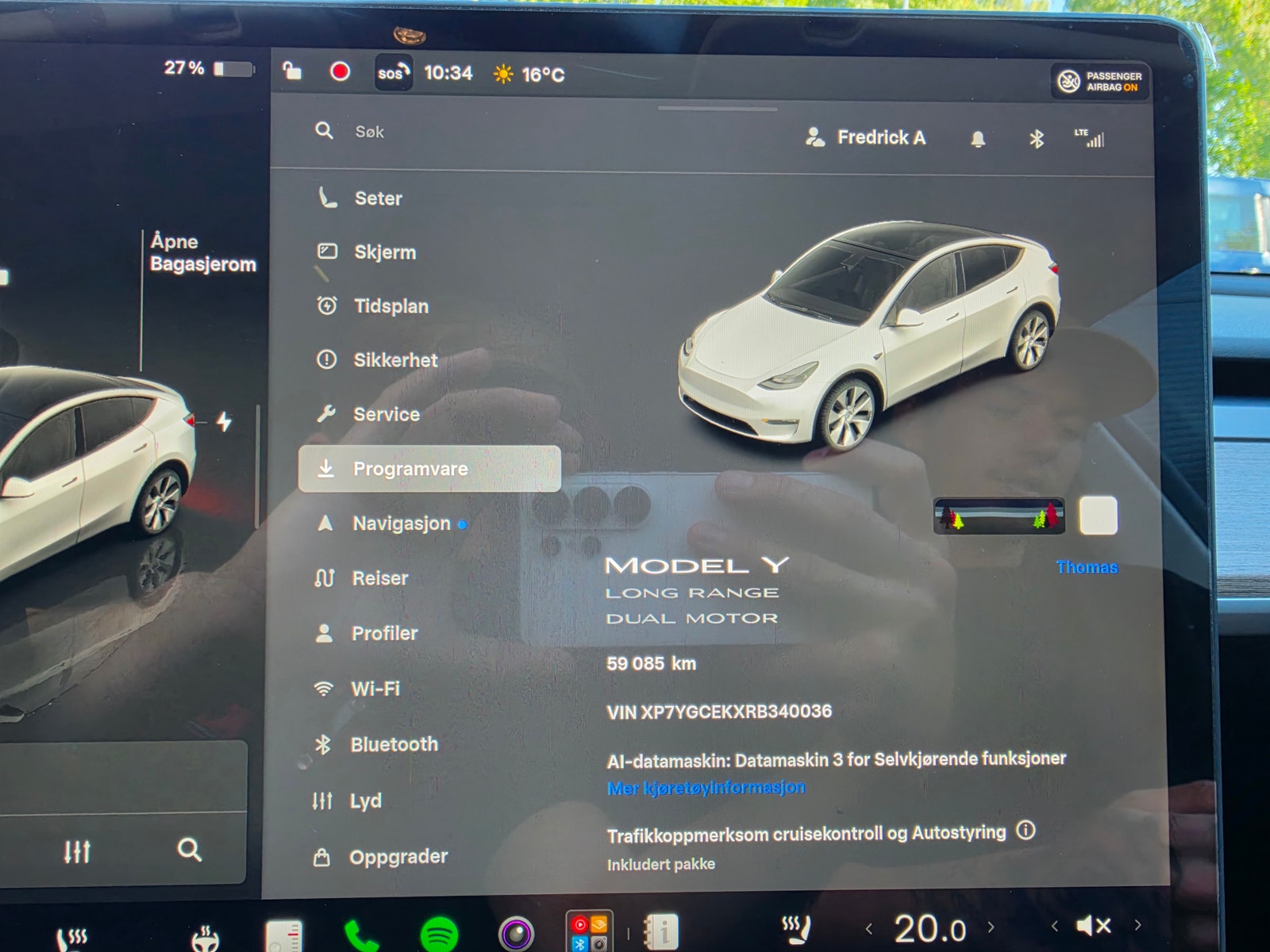Decrease temperature with left arrow
1270x952 pixels.
[x=869, y=929]
